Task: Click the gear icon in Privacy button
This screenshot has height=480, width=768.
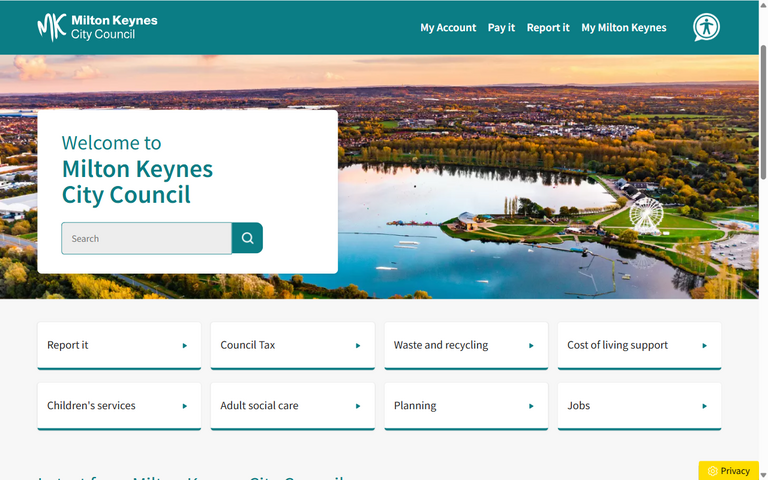Action: click(712, 471)
